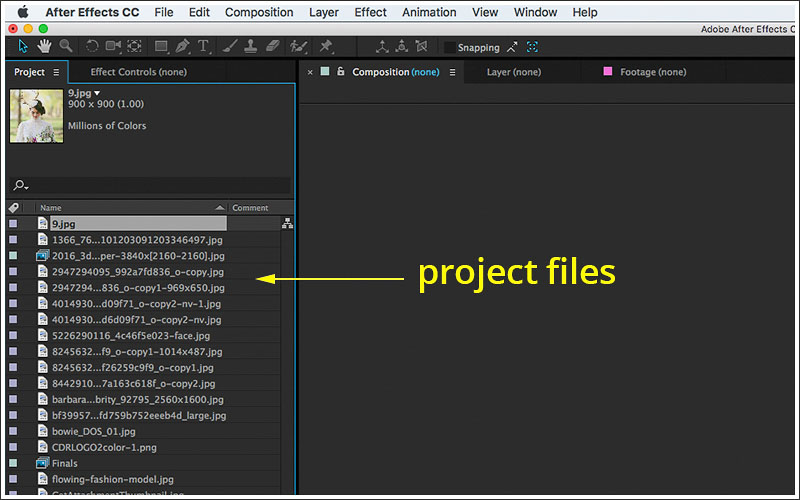
Task: Select the Horizontal Type tool
Action: pyautogui.click(x=204, y=47)
